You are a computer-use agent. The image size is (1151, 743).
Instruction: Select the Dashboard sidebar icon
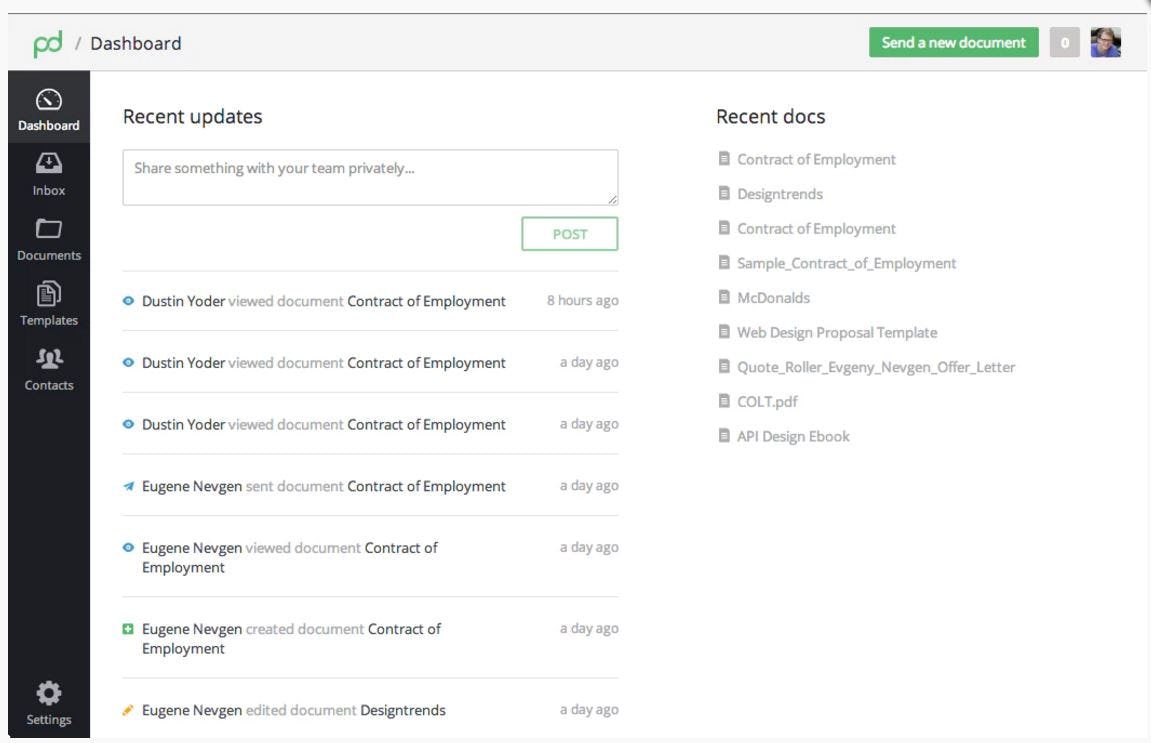[x=48, y=109]
